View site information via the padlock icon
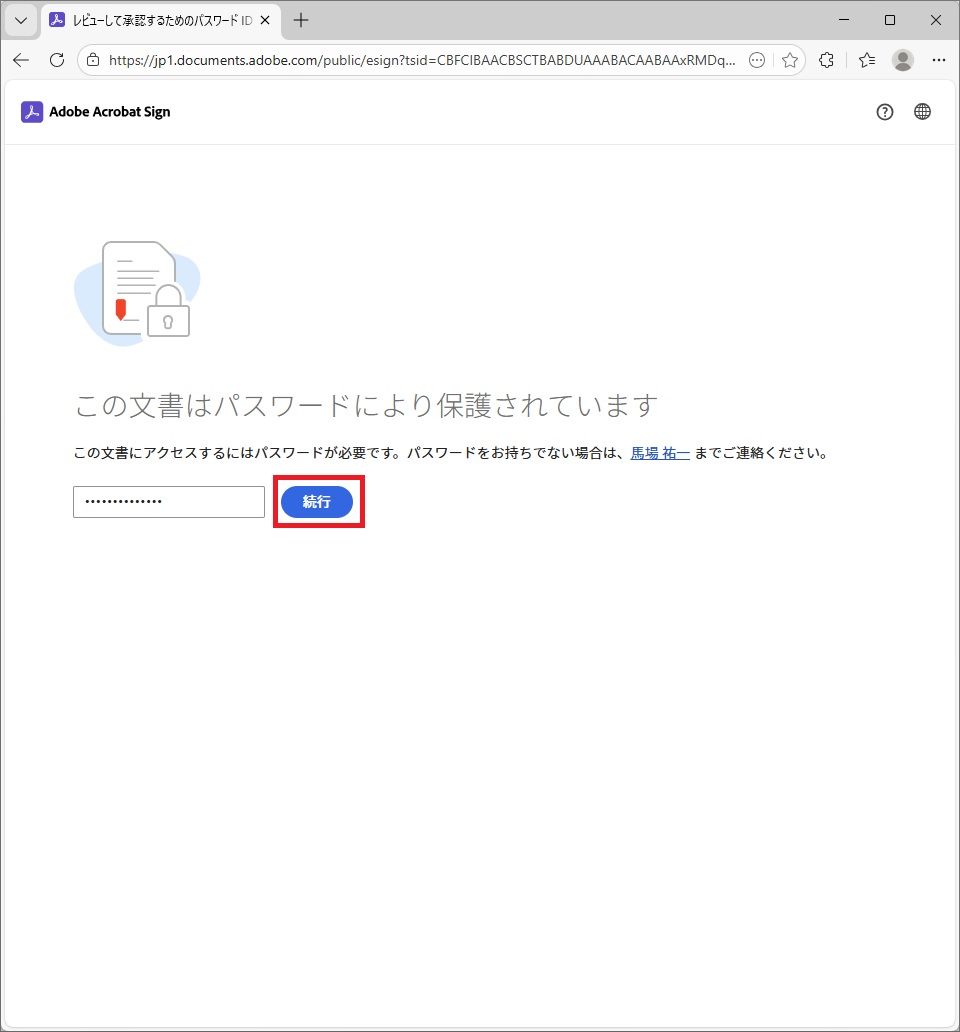960x1032 pixels. pyautogui.click(x=93, y=60)
